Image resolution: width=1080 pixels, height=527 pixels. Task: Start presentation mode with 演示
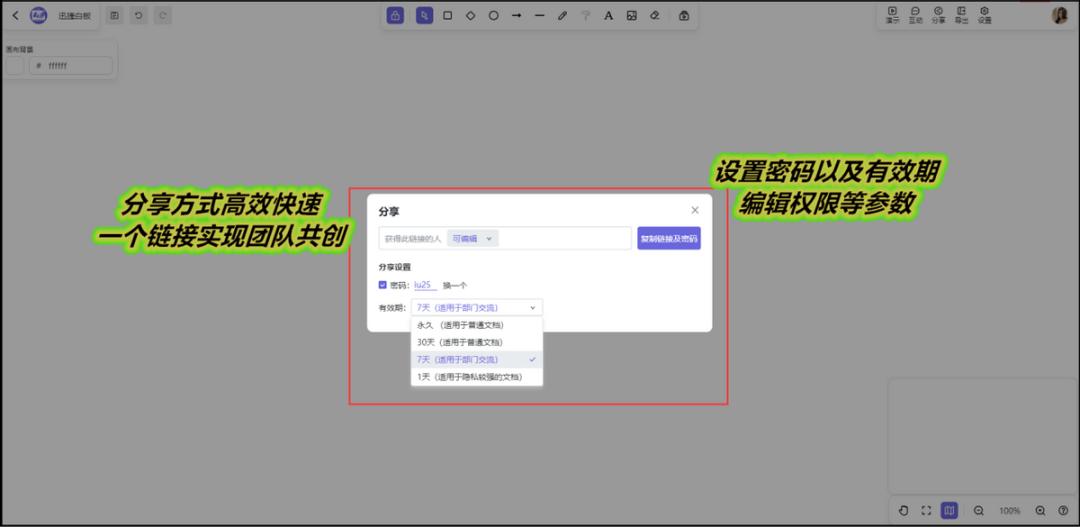click(x=893, y=15)
